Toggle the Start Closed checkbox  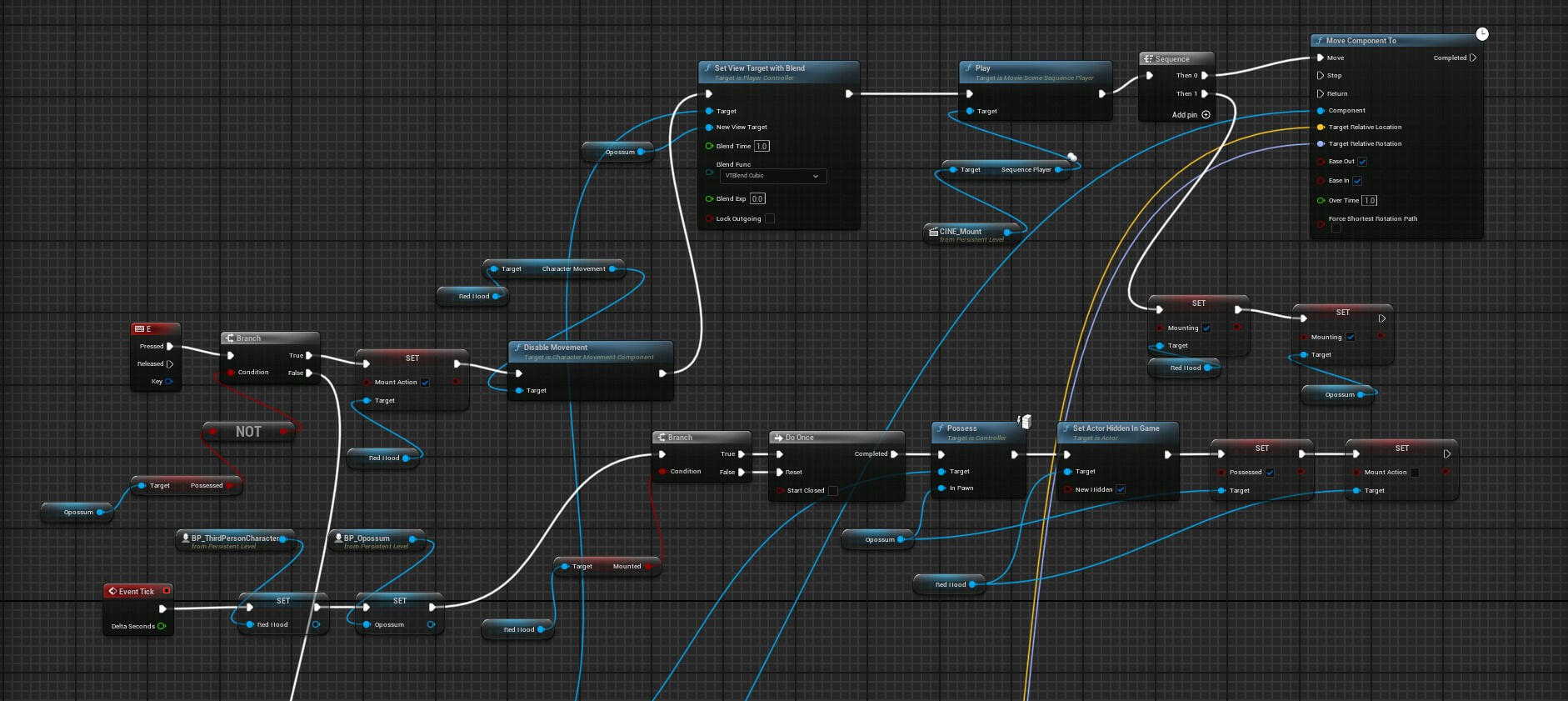[833, 491]
